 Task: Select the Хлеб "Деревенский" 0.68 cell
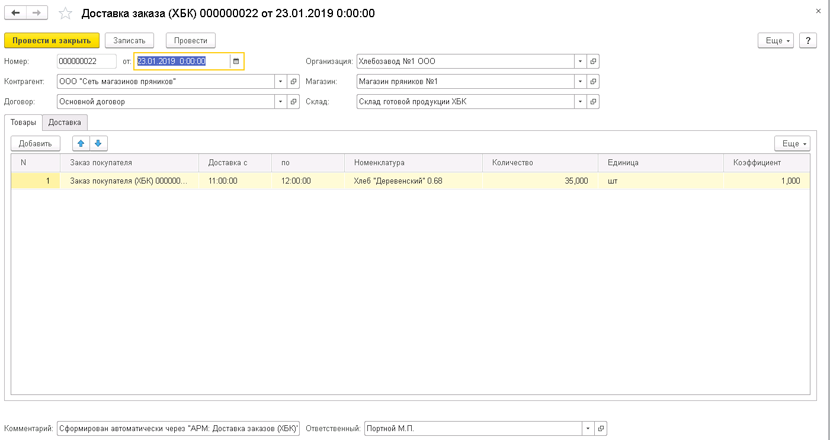pos(413,181)
